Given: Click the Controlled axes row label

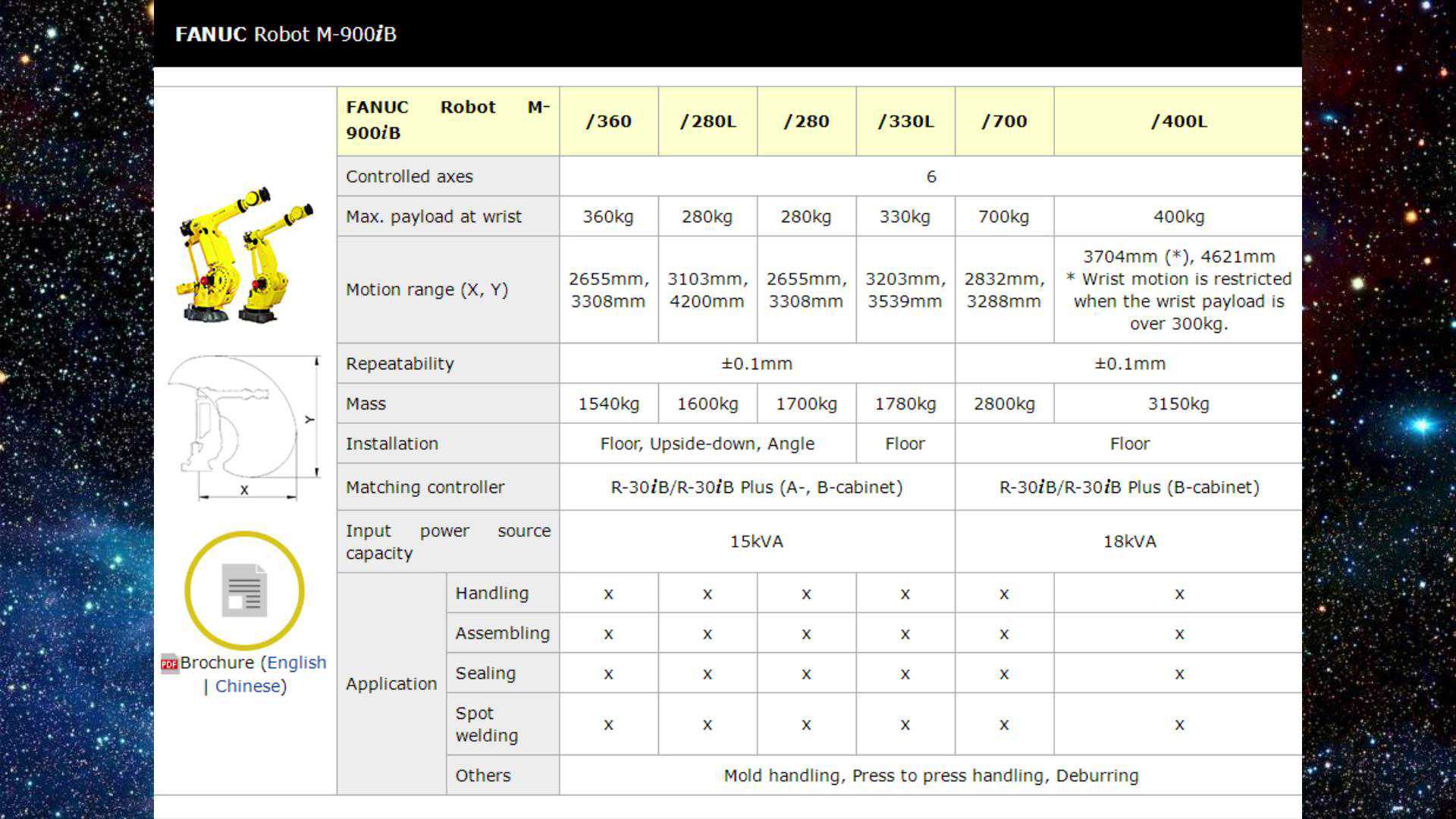Looking at the screenshot, I should (x=409, y=177).
